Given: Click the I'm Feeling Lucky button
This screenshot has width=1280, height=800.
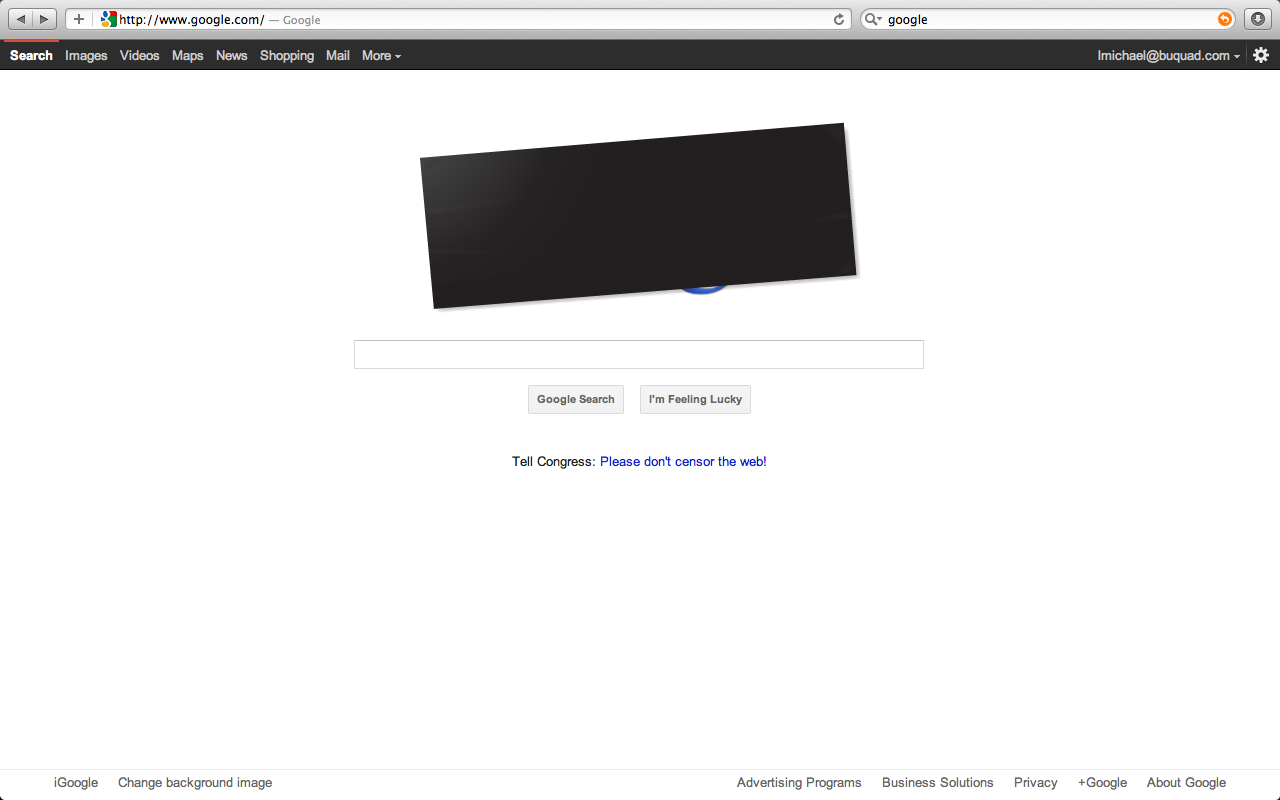Looking at the screenshot, I should click(x=695, y=399).
